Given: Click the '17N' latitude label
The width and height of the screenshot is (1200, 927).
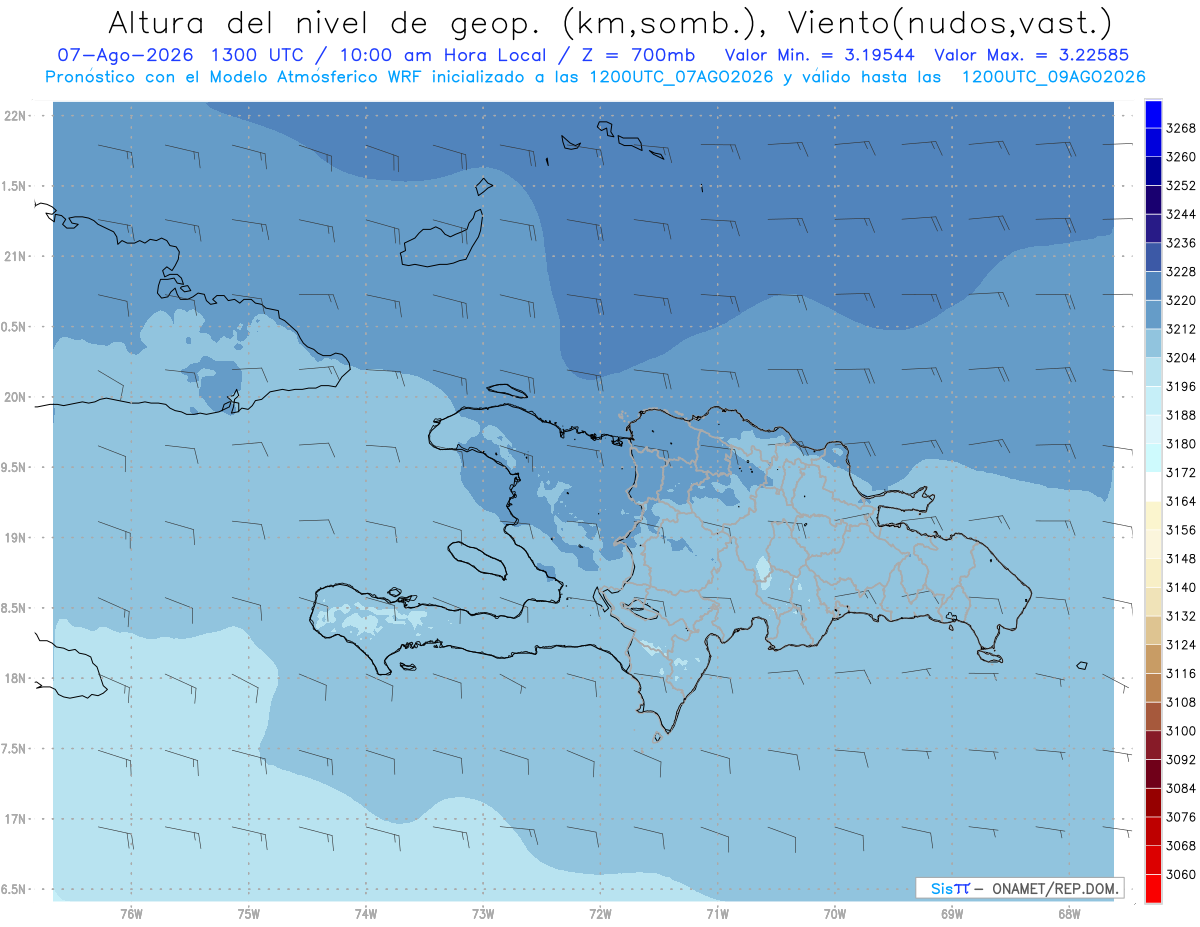Looking at the screenshot, I should point(15,819).
